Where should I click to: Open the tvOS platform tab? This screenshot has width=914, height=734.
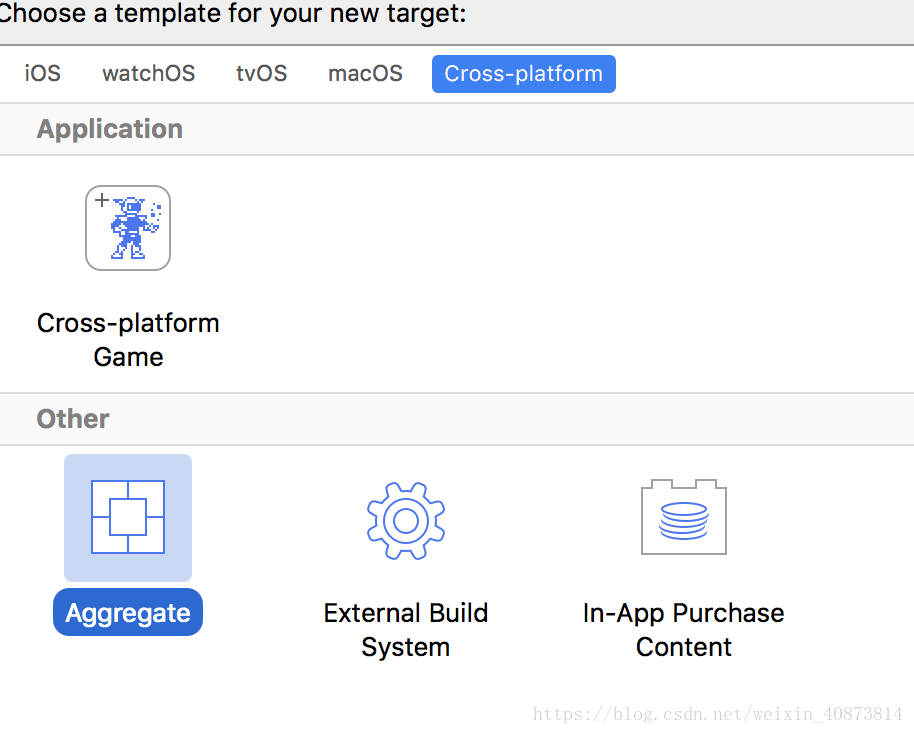click(262, 73)
